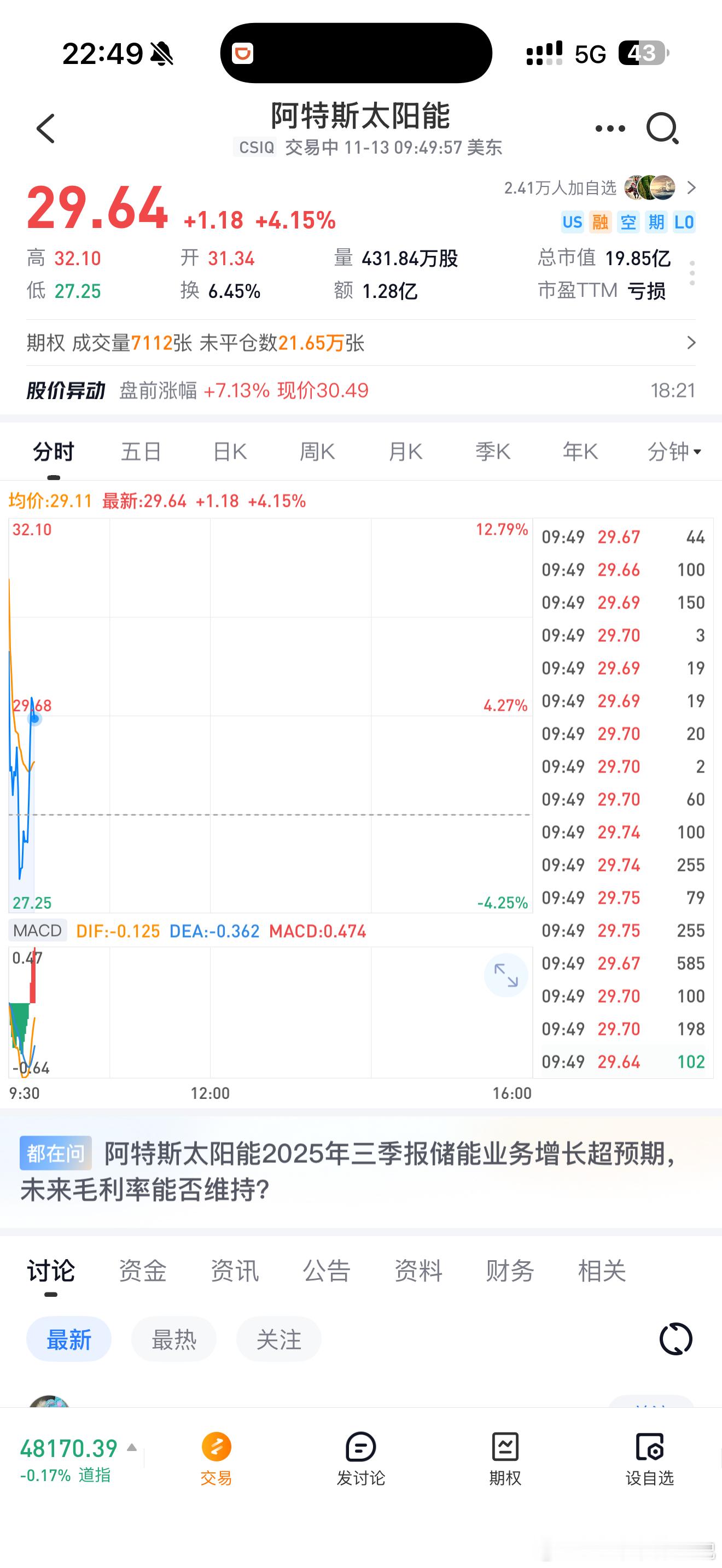The height and width of the screenshot is (1568, 722).
Task: Tap the 空 short-selling badge
Action: [628, 222]
